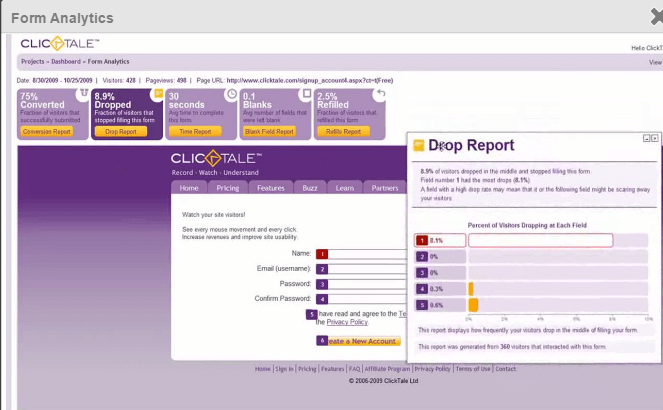The width and height of the screenshot is (663, 410).
Task: Minimize the Drop Report panel
Action: coord(646,138)
